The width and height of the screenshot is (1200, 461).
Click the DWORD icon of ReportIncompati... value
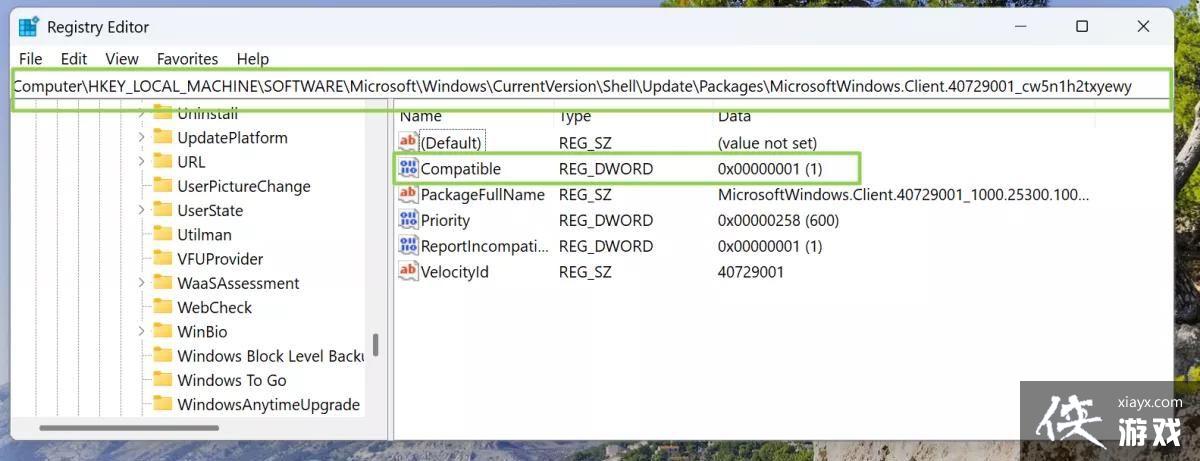[408, 246]
